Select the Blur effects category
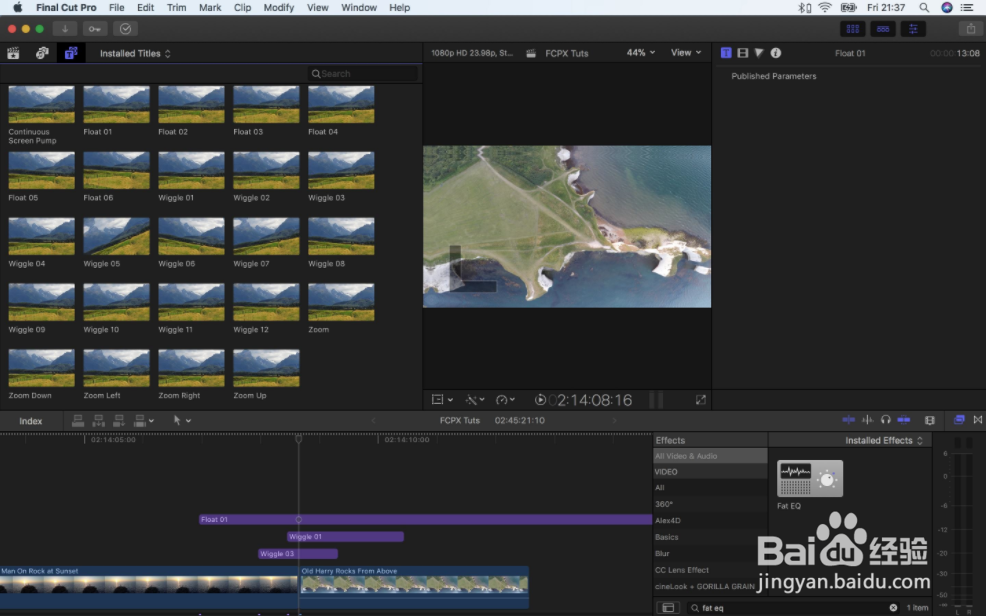 coord(662,553)
